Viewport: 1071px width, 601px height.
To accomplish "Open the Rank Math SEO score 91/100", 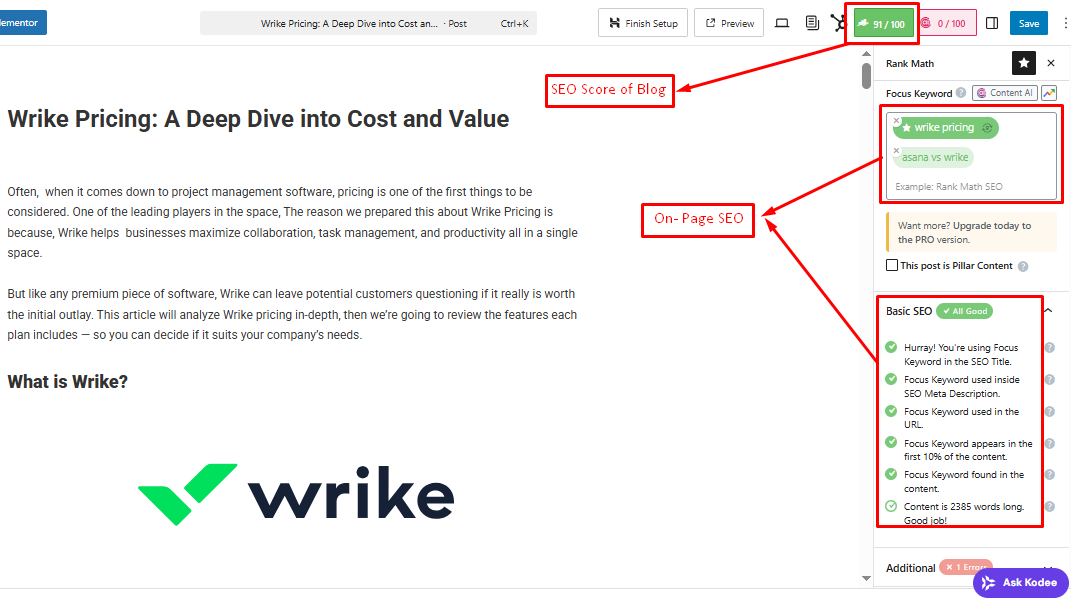I will tap(883, 23).
